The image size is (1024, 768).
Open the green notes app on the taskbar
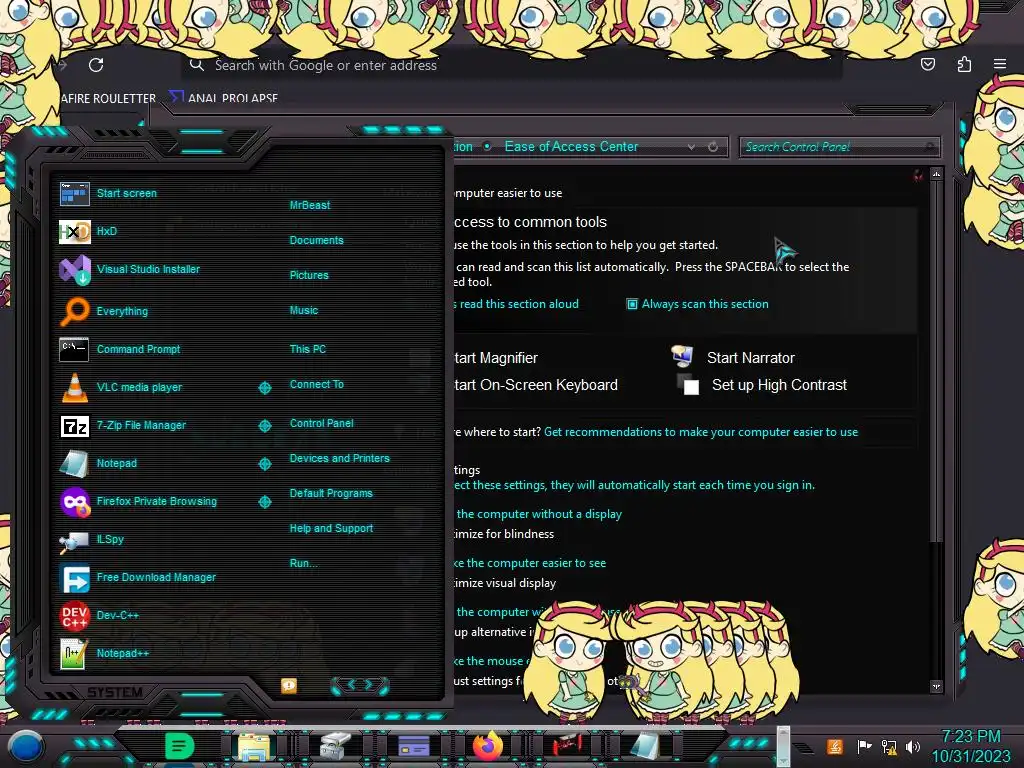coord(179,746)
